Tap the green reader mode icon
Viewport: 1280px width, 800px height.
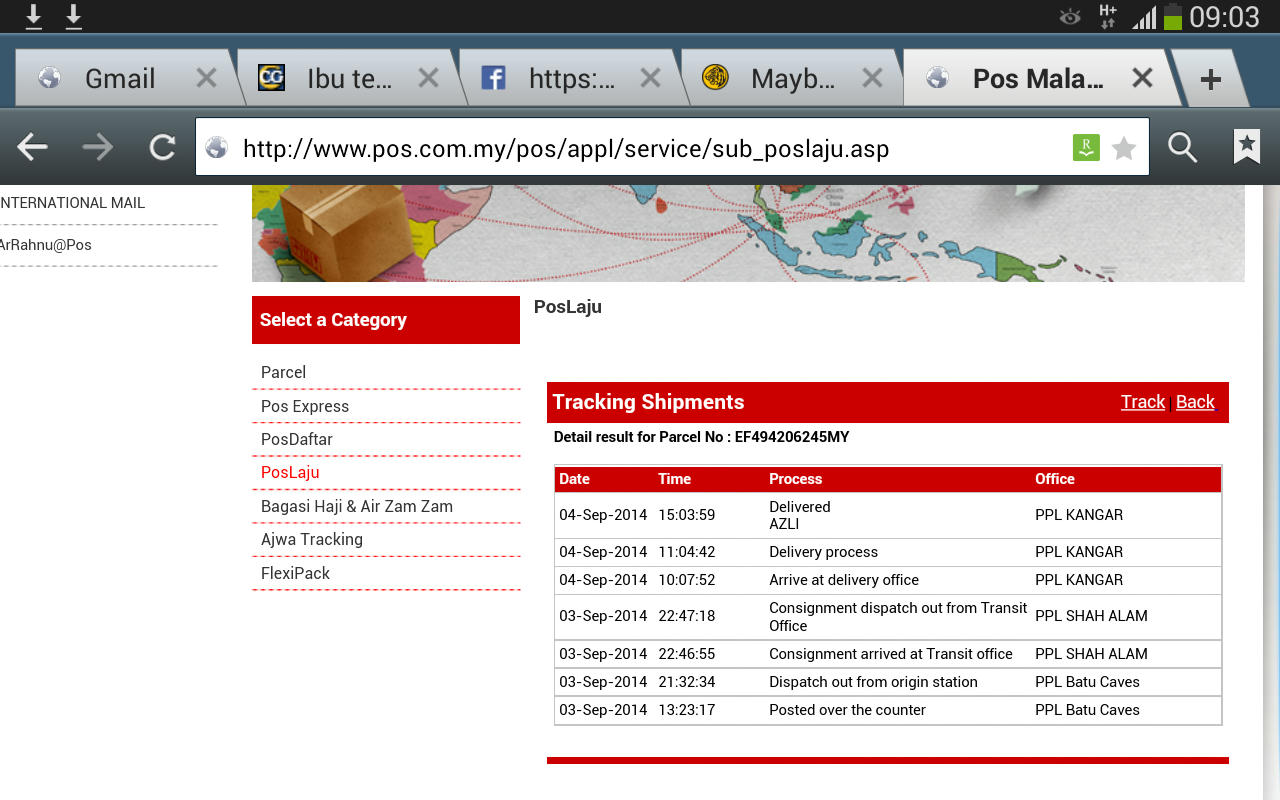coord(1086,148)
